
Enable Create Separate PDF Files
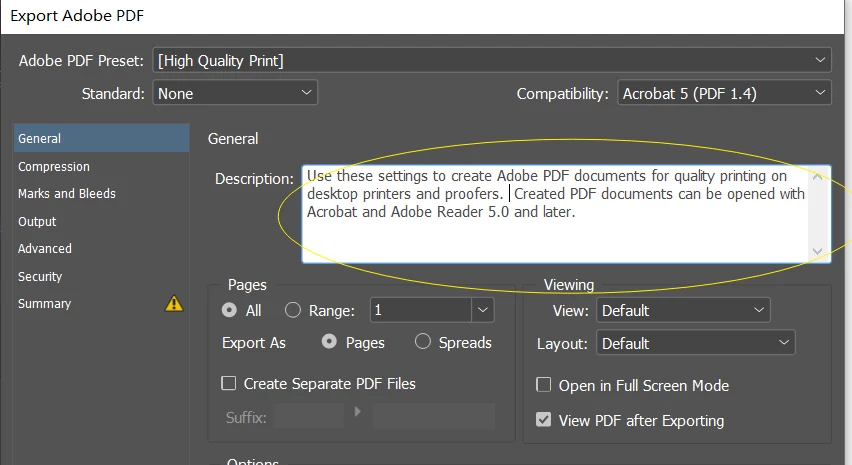[x=229, y=384]
